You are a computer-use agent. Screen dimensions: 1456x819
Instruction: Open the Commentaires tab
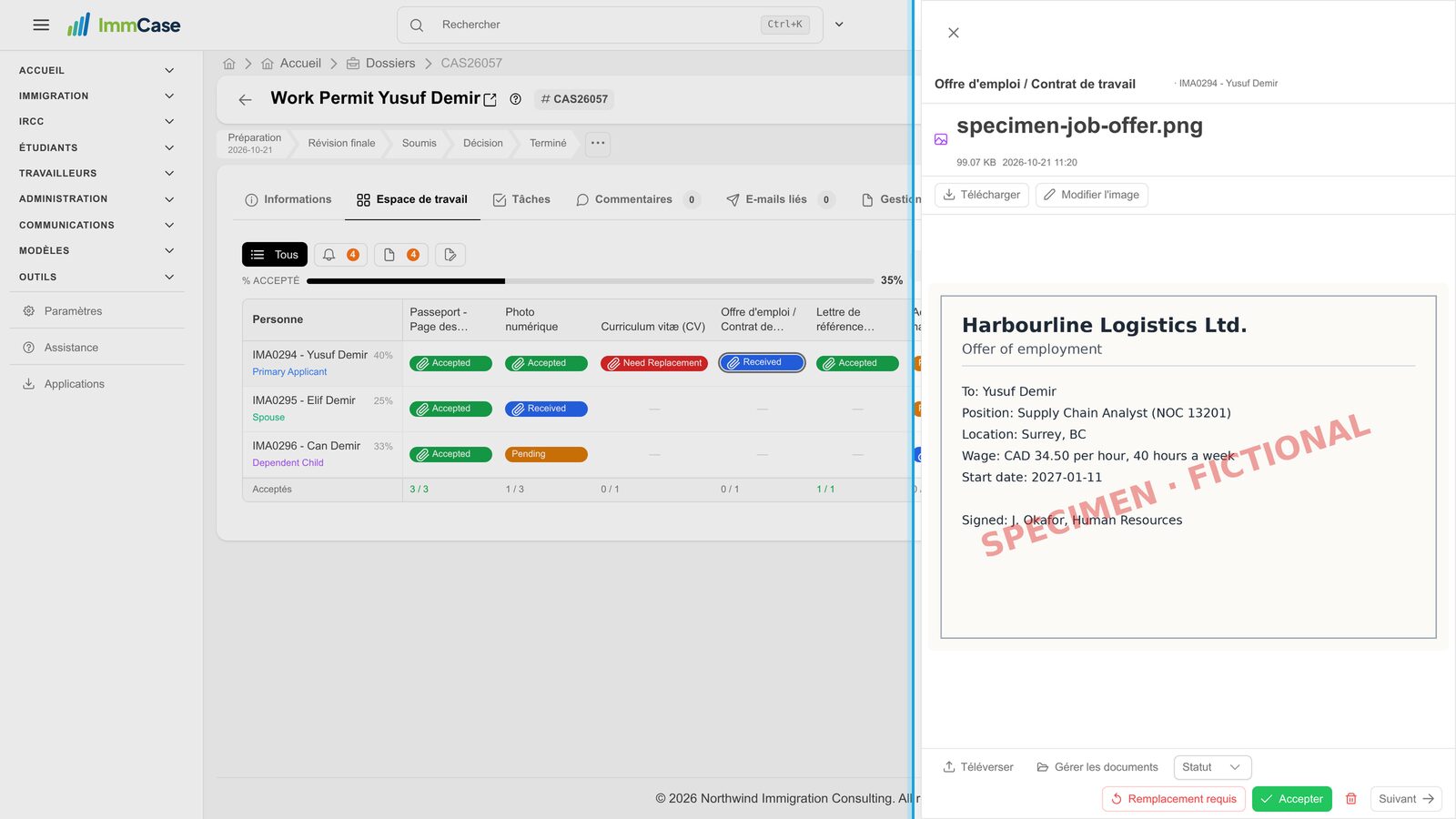click(x=638, y=199)
